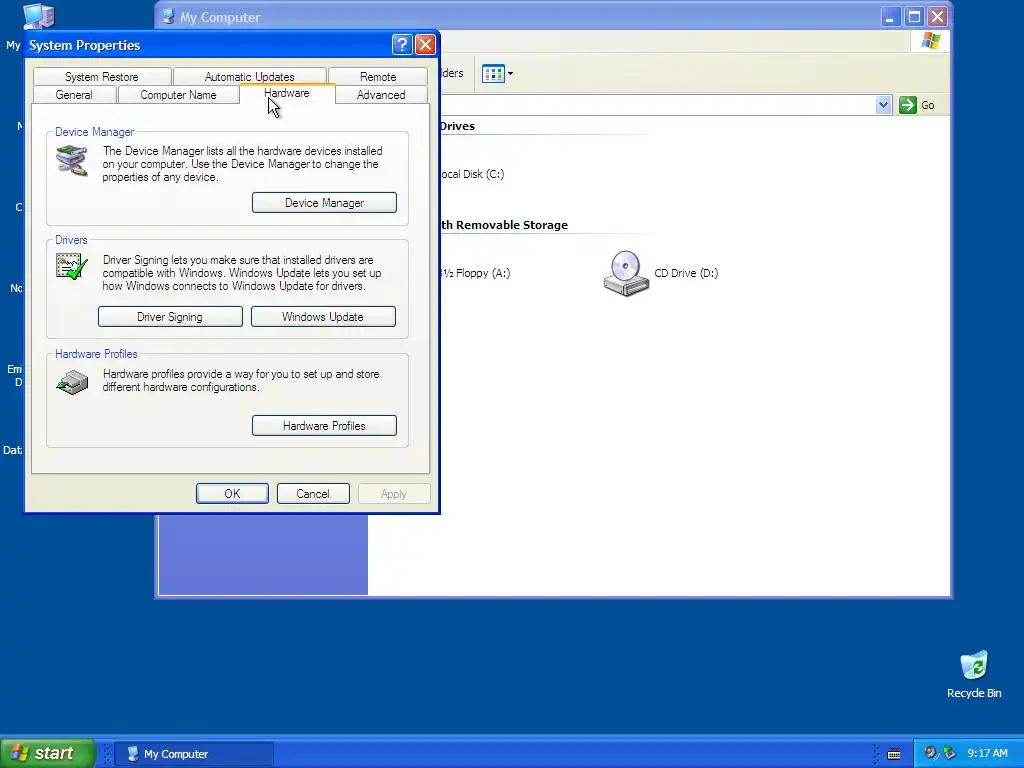This screenshot has height=768, width=1024.
Task: Click the My Computer taskbar button
Action: [194, 754]
